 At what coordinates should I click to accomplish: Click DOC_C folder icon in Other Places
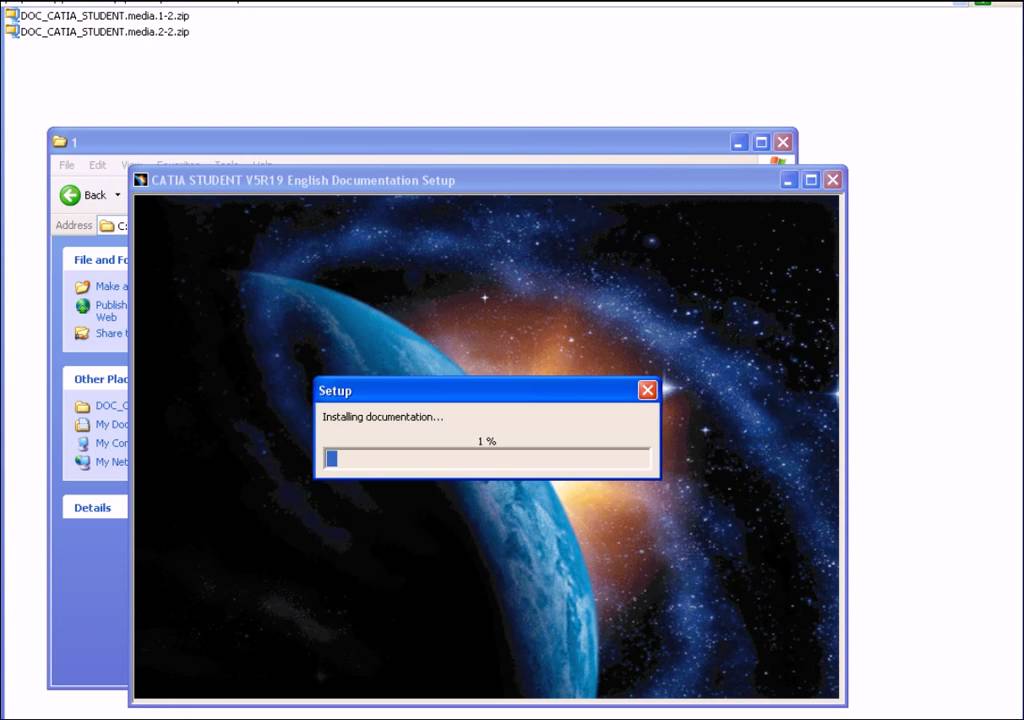[82, 406]
